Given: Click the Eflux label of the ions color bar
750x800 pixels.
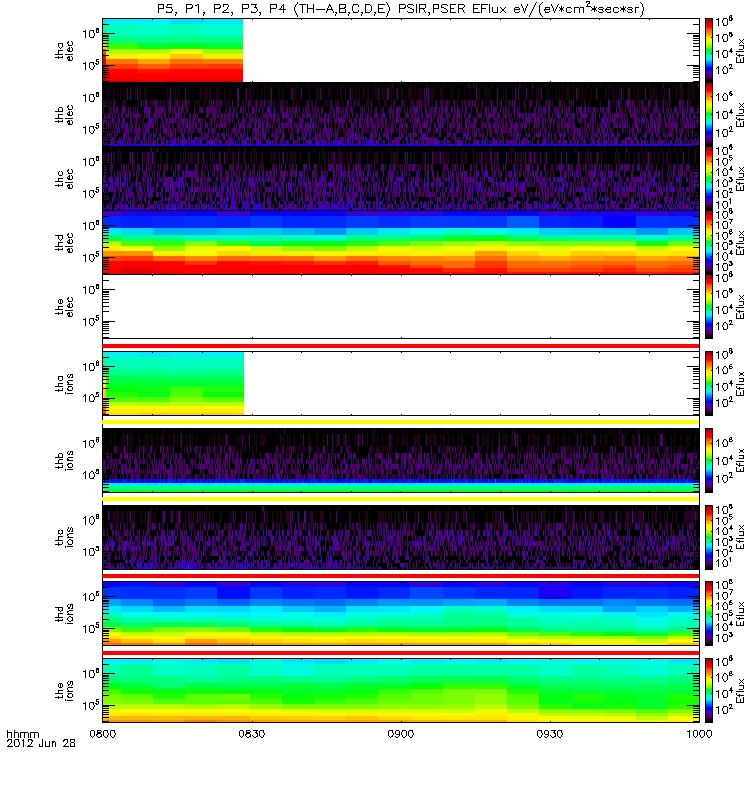Looking at the screenshot, I should click(x=740, y=690).
